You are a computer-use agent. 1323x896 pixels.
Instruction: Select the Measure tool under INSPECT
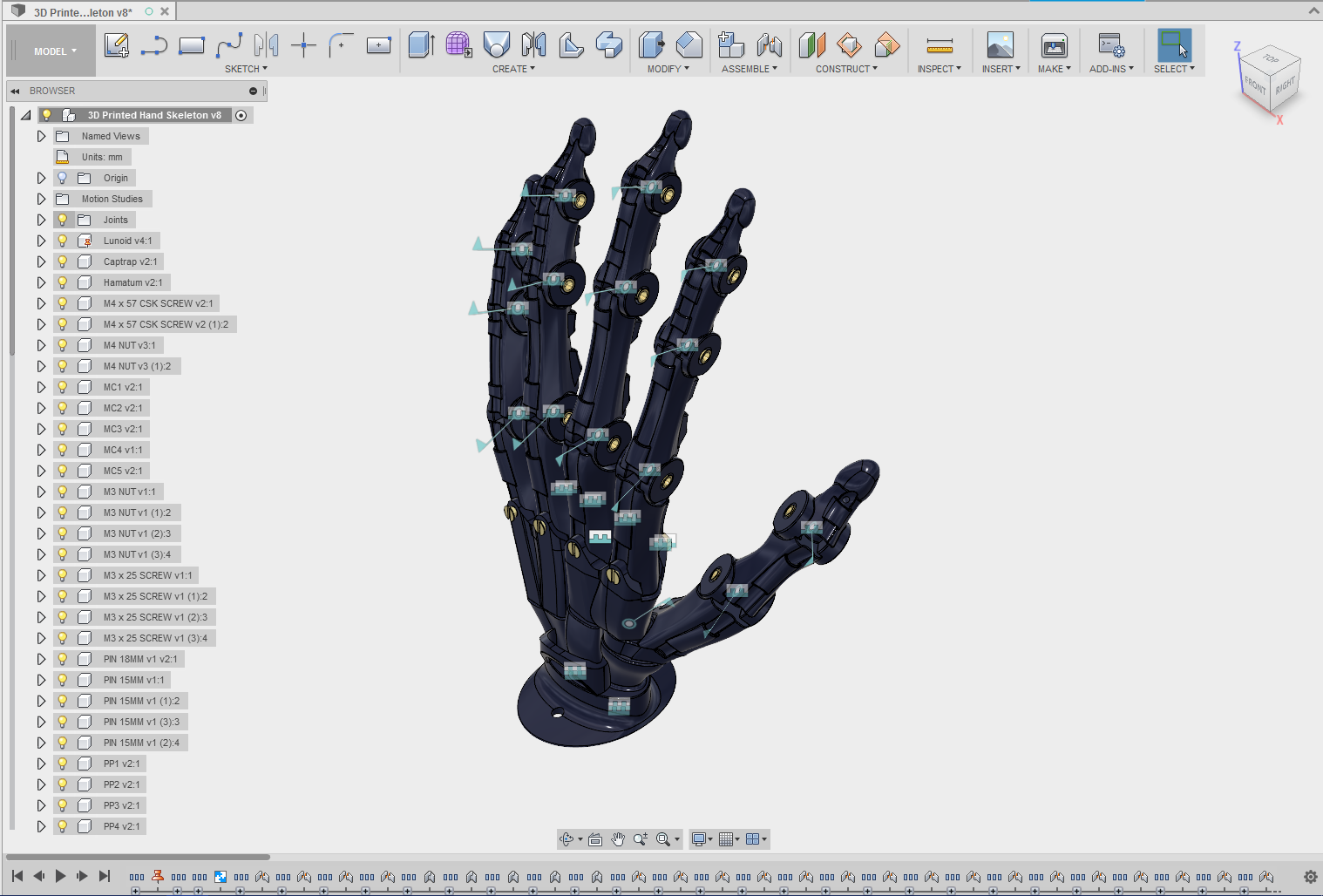[939, 44]
